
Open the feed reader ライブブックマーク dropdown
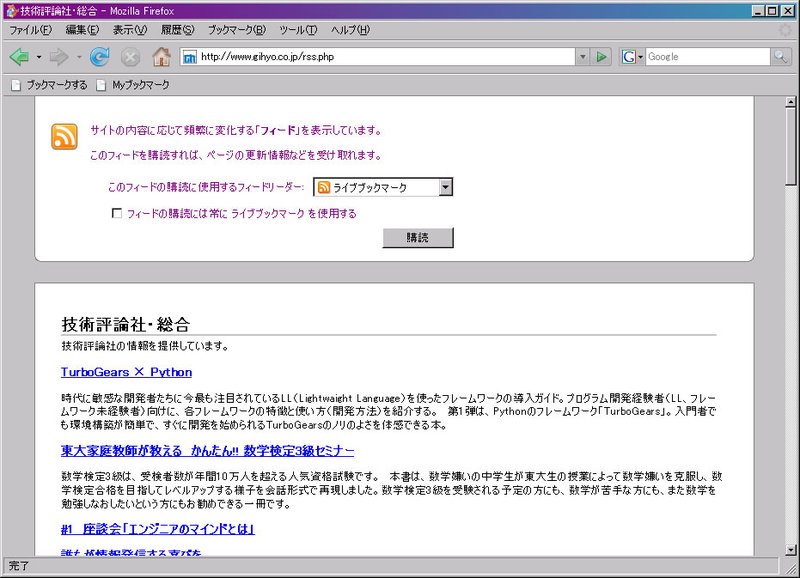[445, 187]
